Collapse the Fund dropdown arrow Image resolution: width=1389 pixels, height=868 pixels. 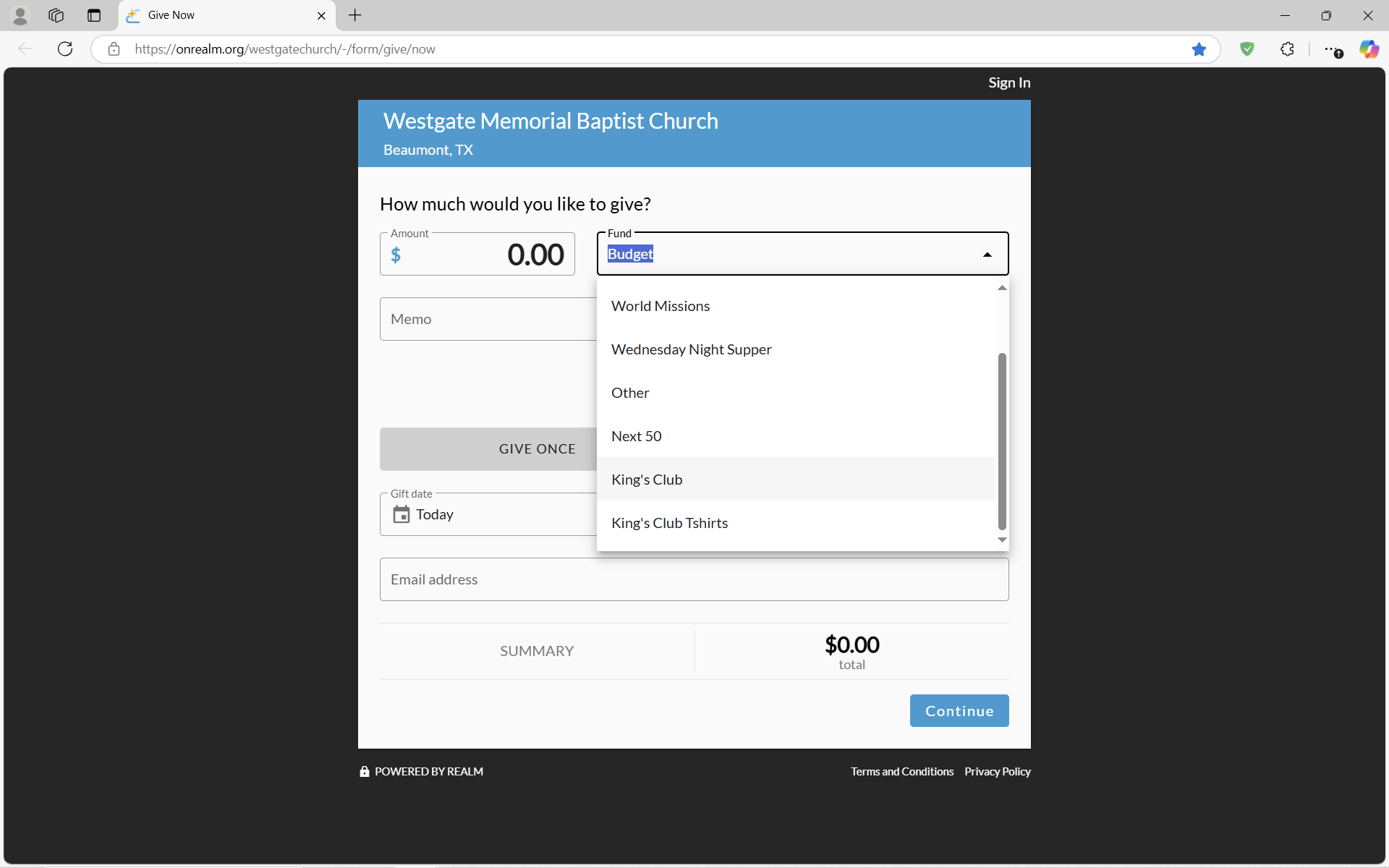(987, 255)
